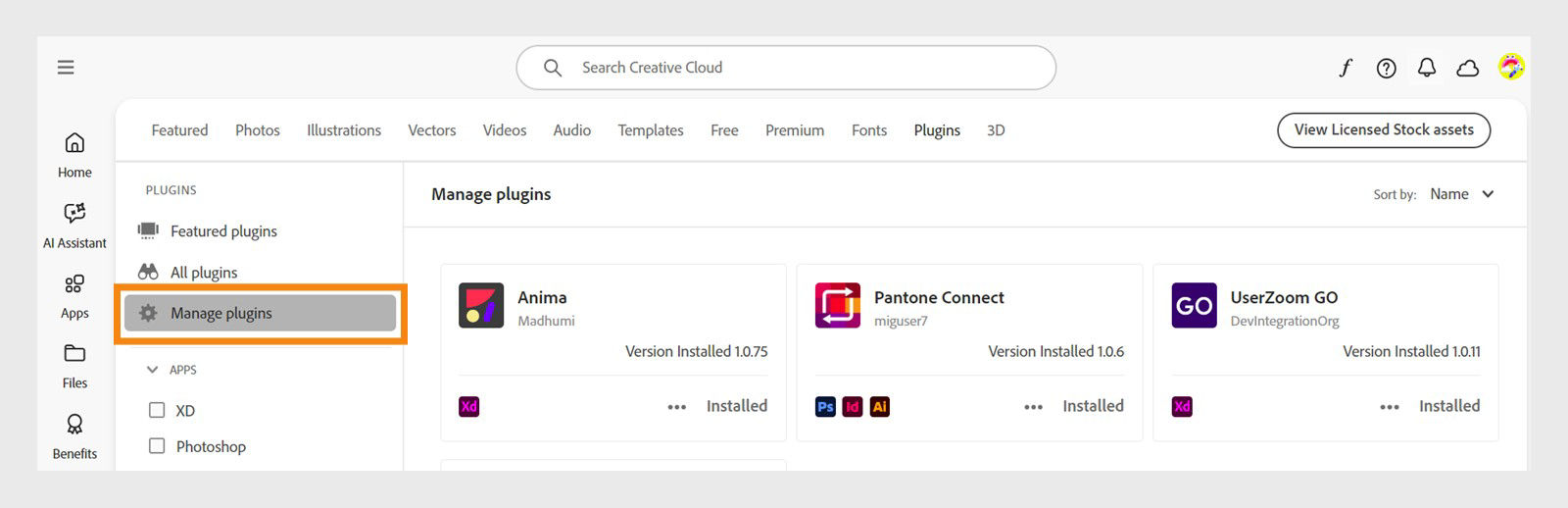Open the UserZoom GO plugin title

[x=1284, y=297]
